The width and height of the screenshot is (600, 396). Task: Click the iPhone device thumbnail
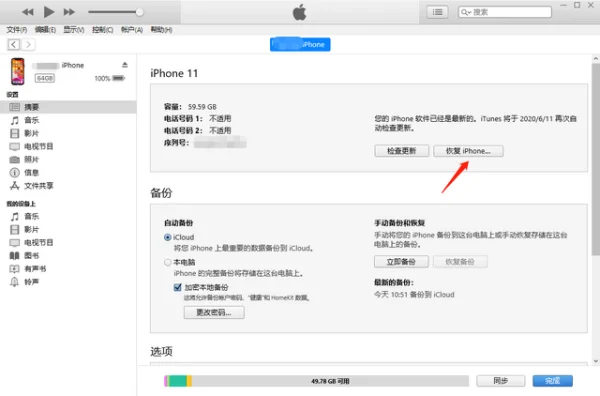(18, 72)
